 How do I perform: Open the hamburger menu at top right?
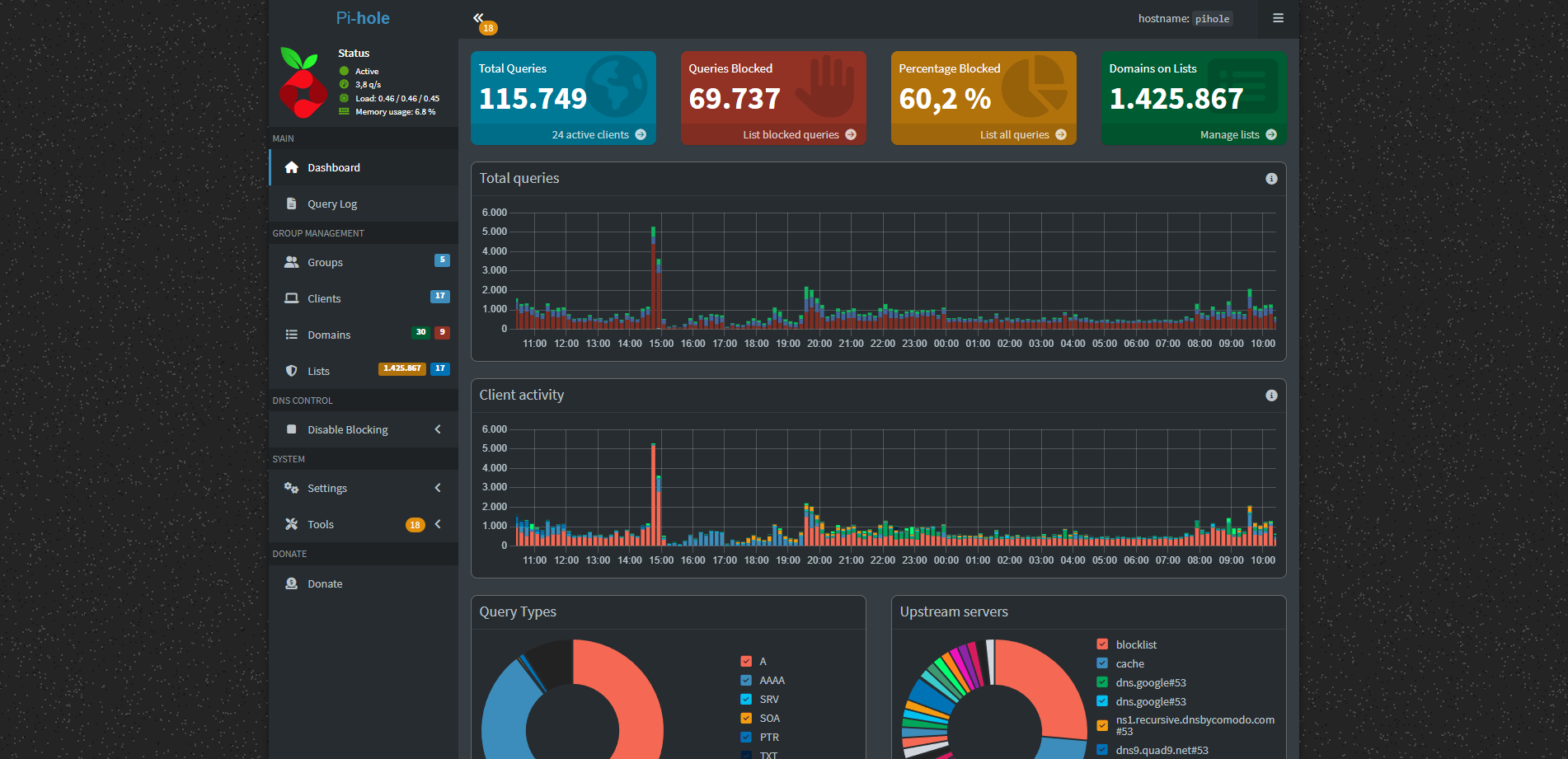click(1278, 17)
